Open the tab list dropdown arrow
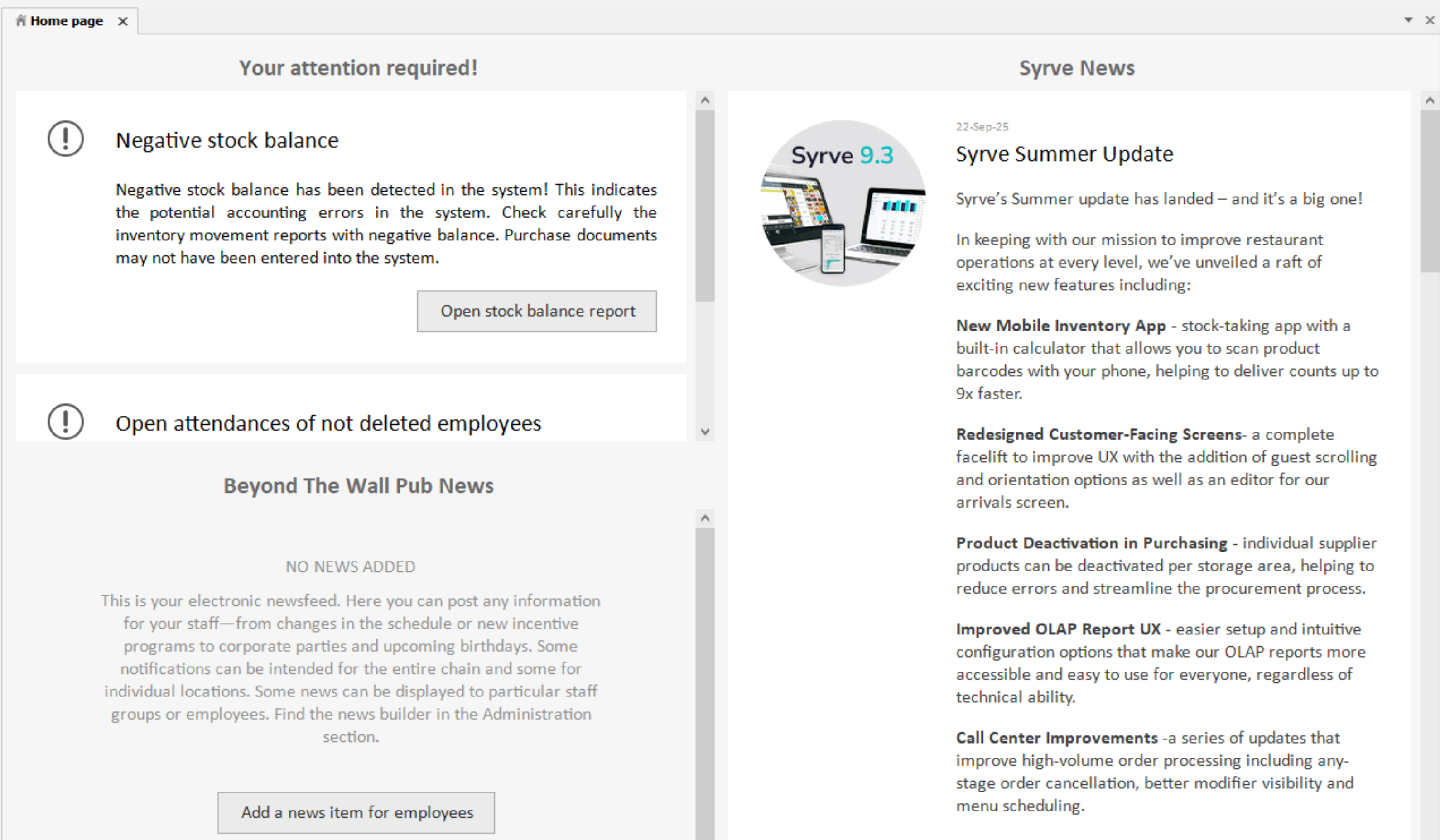 1409,20
